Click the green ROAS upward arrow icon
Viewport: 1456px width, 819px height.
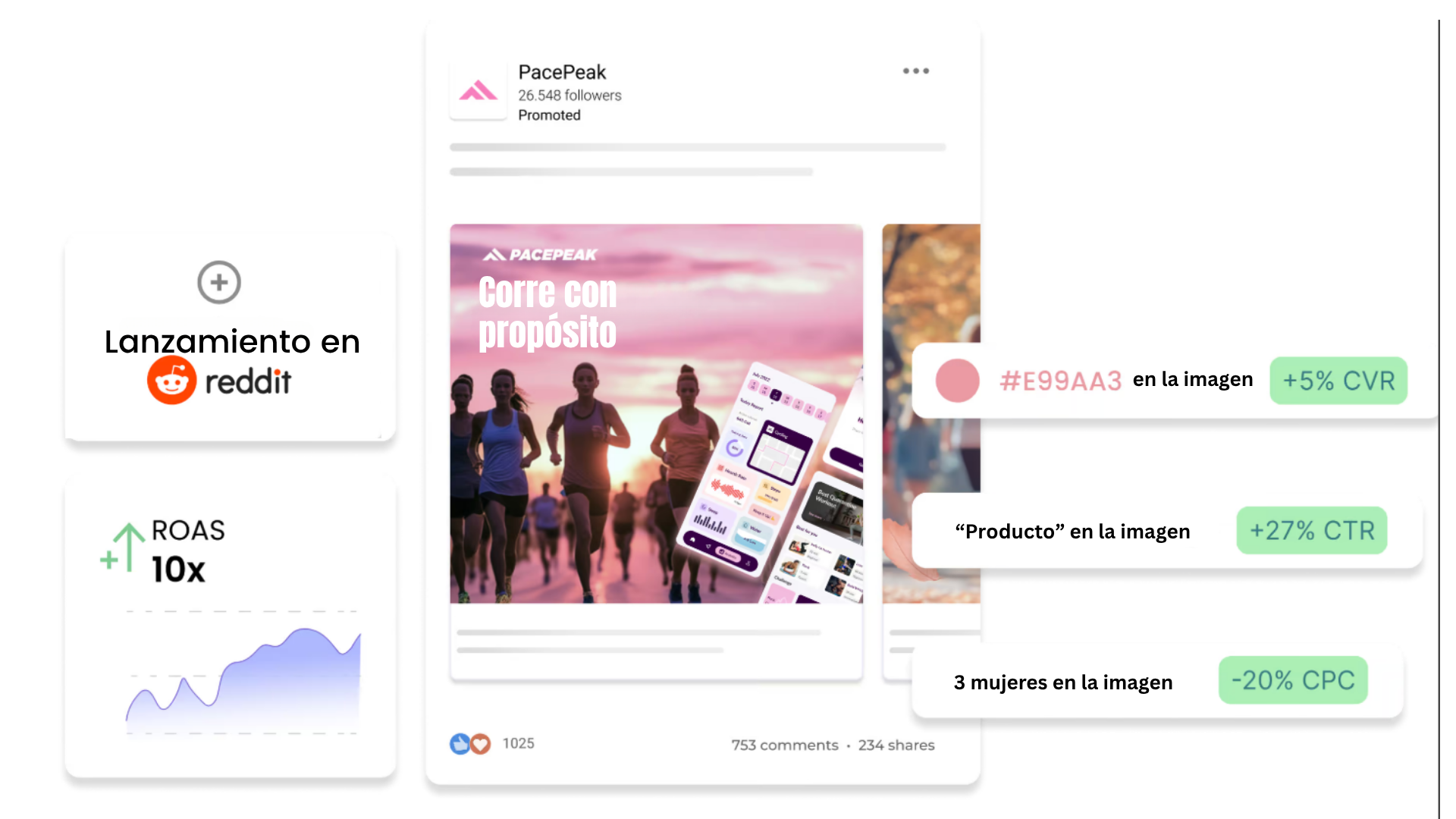(x=123, y=547)
